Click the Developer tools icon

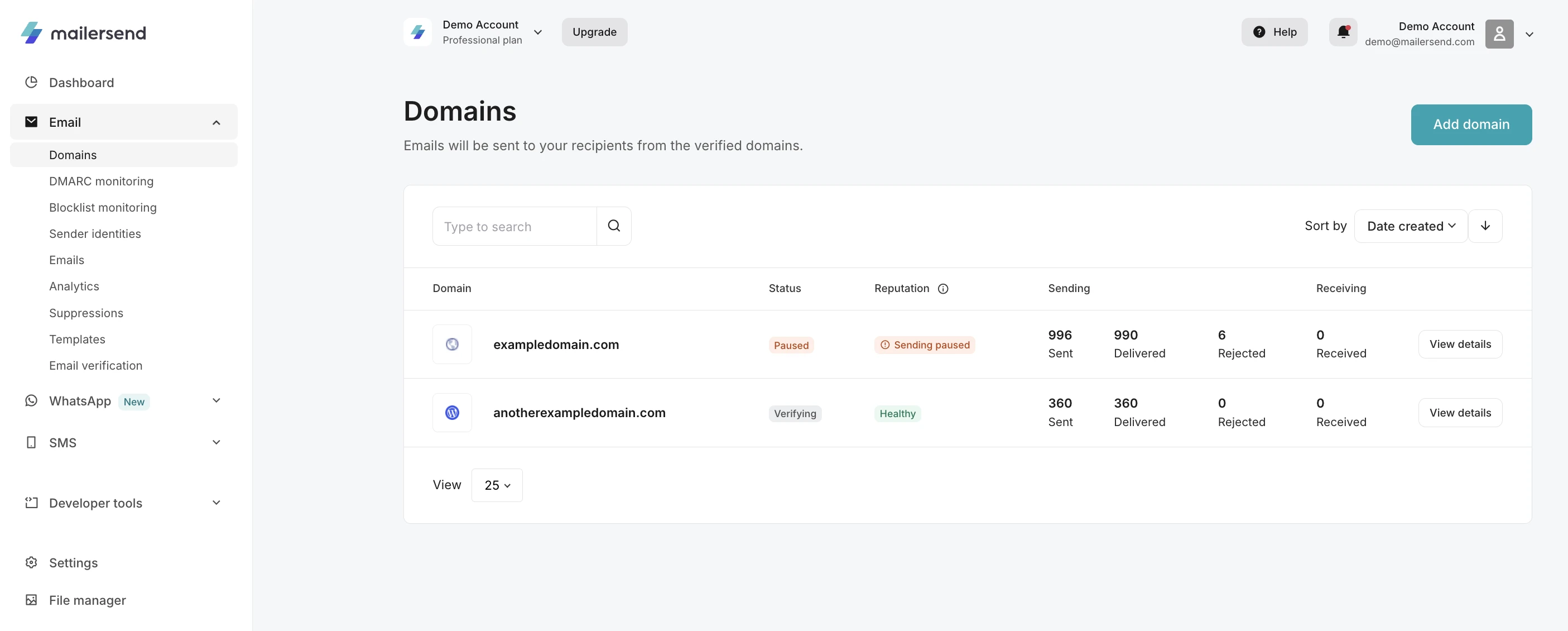tap(31, 503)
